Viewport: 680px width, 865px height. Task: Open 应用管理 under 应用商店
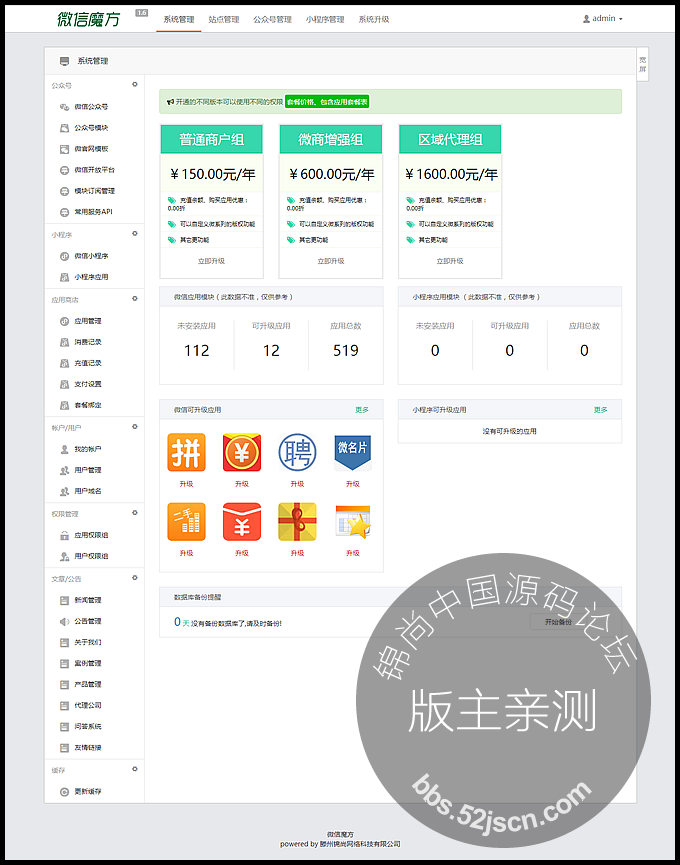pyautogui.click(x=88, y=321)
